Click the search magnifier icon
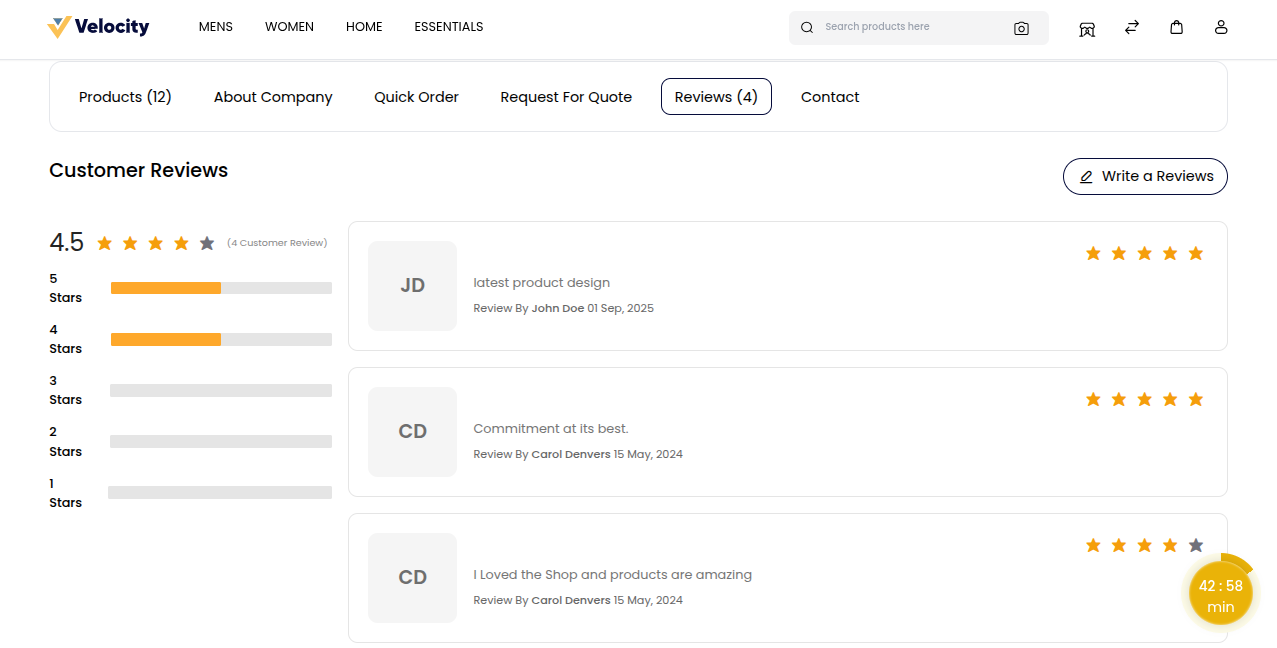 click(807, 28)
